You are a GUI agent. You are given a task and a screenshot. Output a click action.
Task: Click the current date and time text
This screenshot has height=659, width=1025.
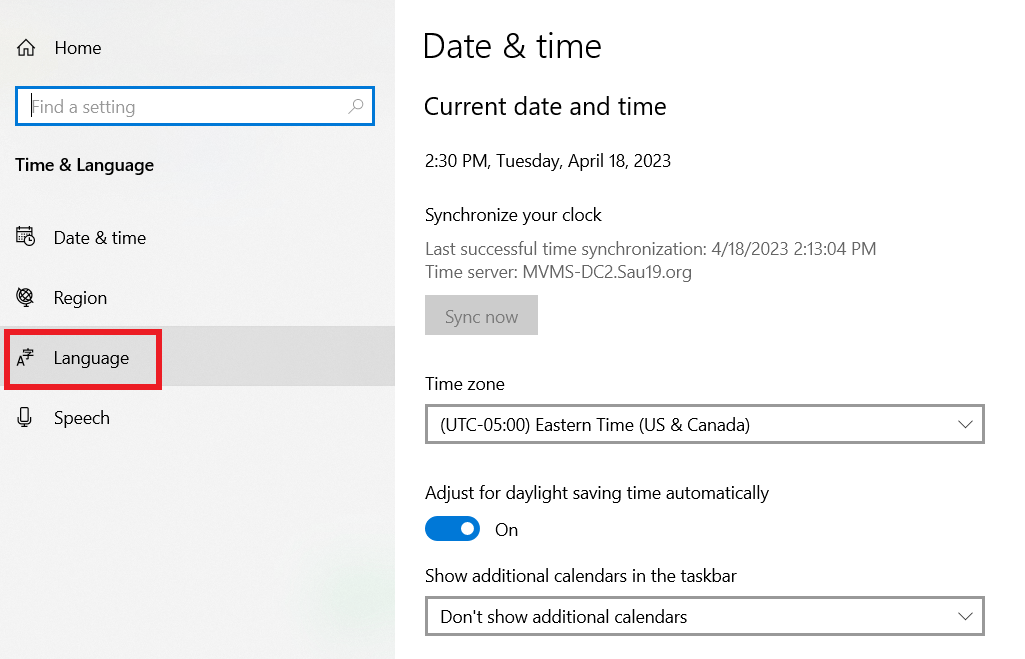coord(548,160)
